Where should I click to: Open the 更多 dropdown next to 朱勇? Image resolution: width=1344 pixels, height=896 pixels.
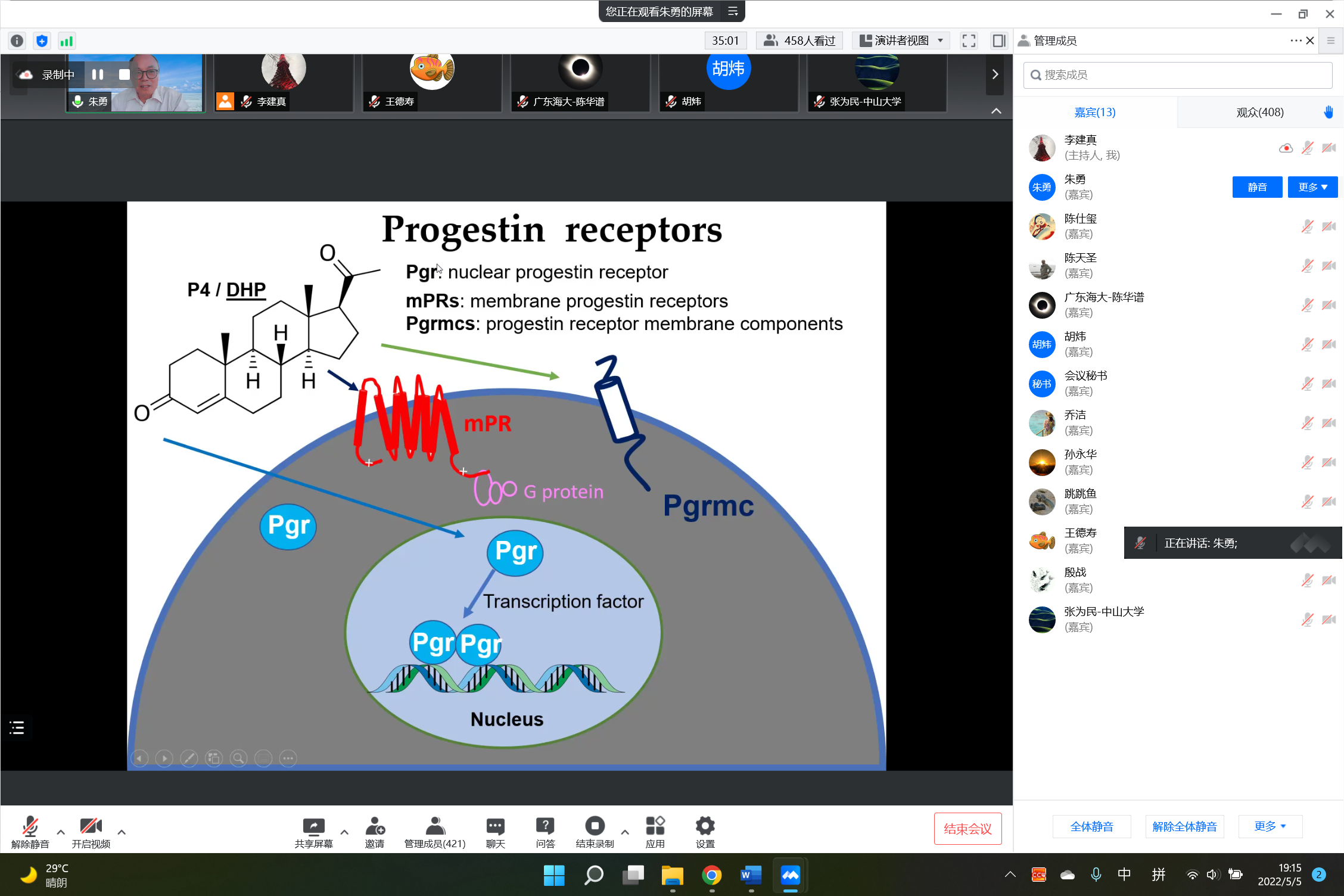[1312, 187]
